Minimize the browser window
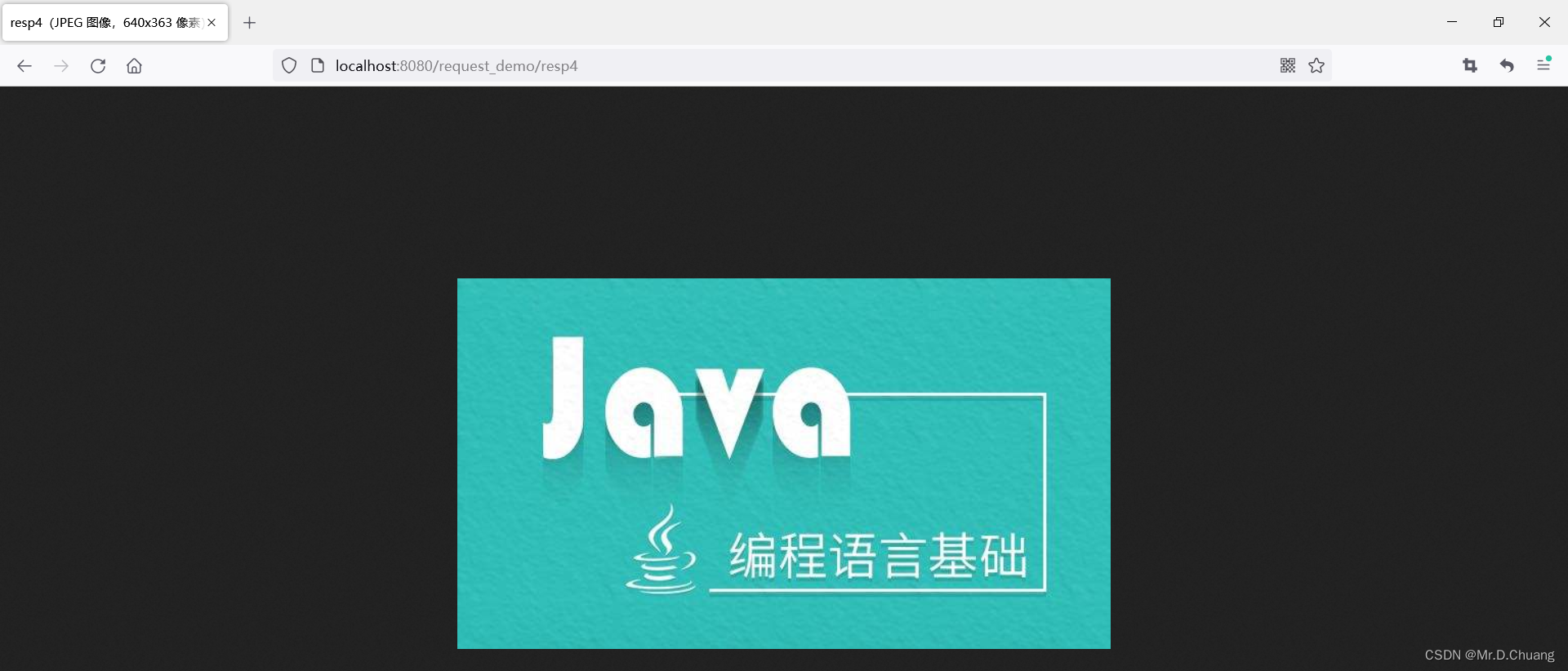The width and height of the screenshot is (1568, 671). (x=1452, y=22)
